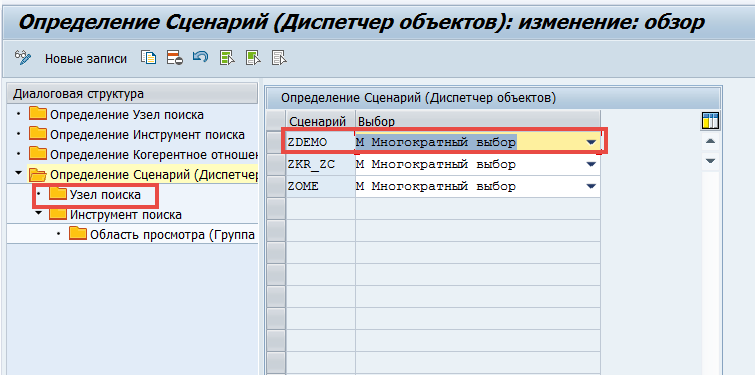Click Многократный выбор value in ZKR_ZC row

point(436,165)
